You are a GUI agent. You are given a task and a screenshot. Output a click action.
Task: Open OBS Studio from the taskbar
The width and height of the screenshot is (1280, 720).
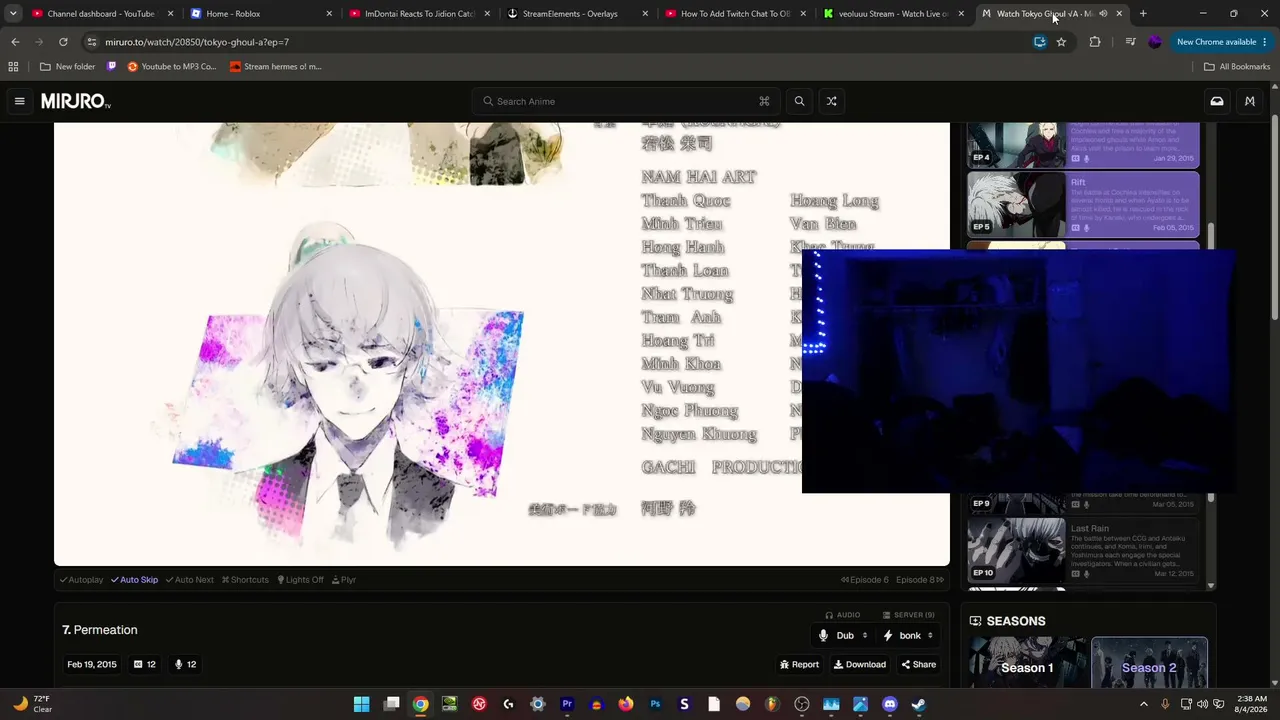click(x=801, y=704)
